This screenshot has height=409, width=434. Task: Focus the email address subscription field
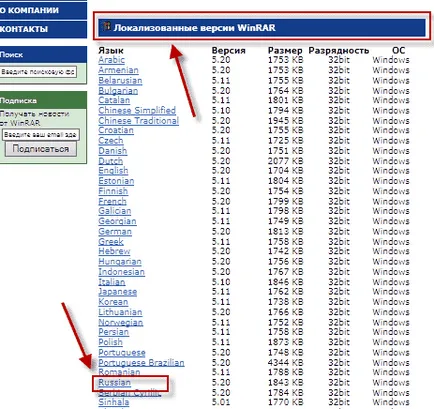tap(41, 135)
